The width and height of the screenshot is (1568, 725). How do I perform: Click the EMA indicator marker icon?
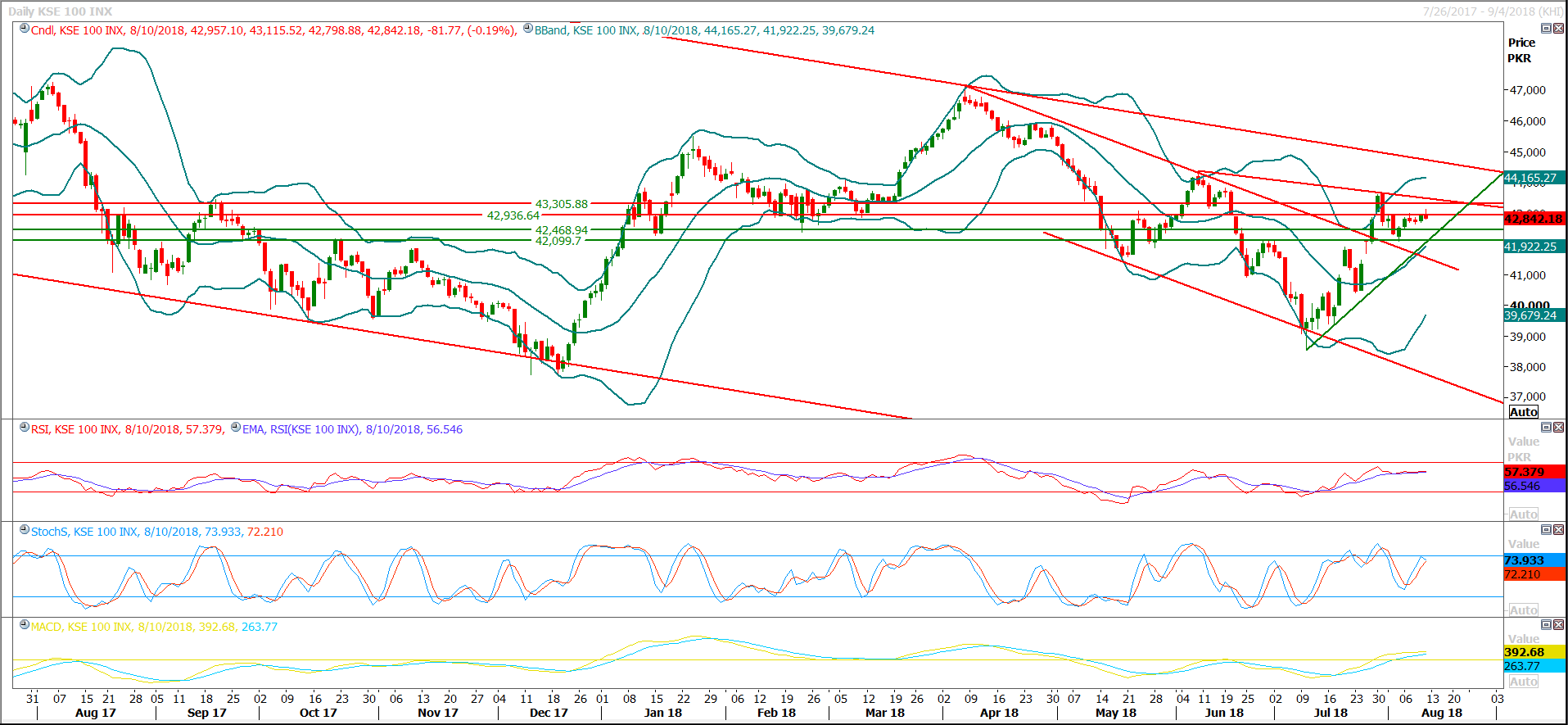click(x=236, y=428)
